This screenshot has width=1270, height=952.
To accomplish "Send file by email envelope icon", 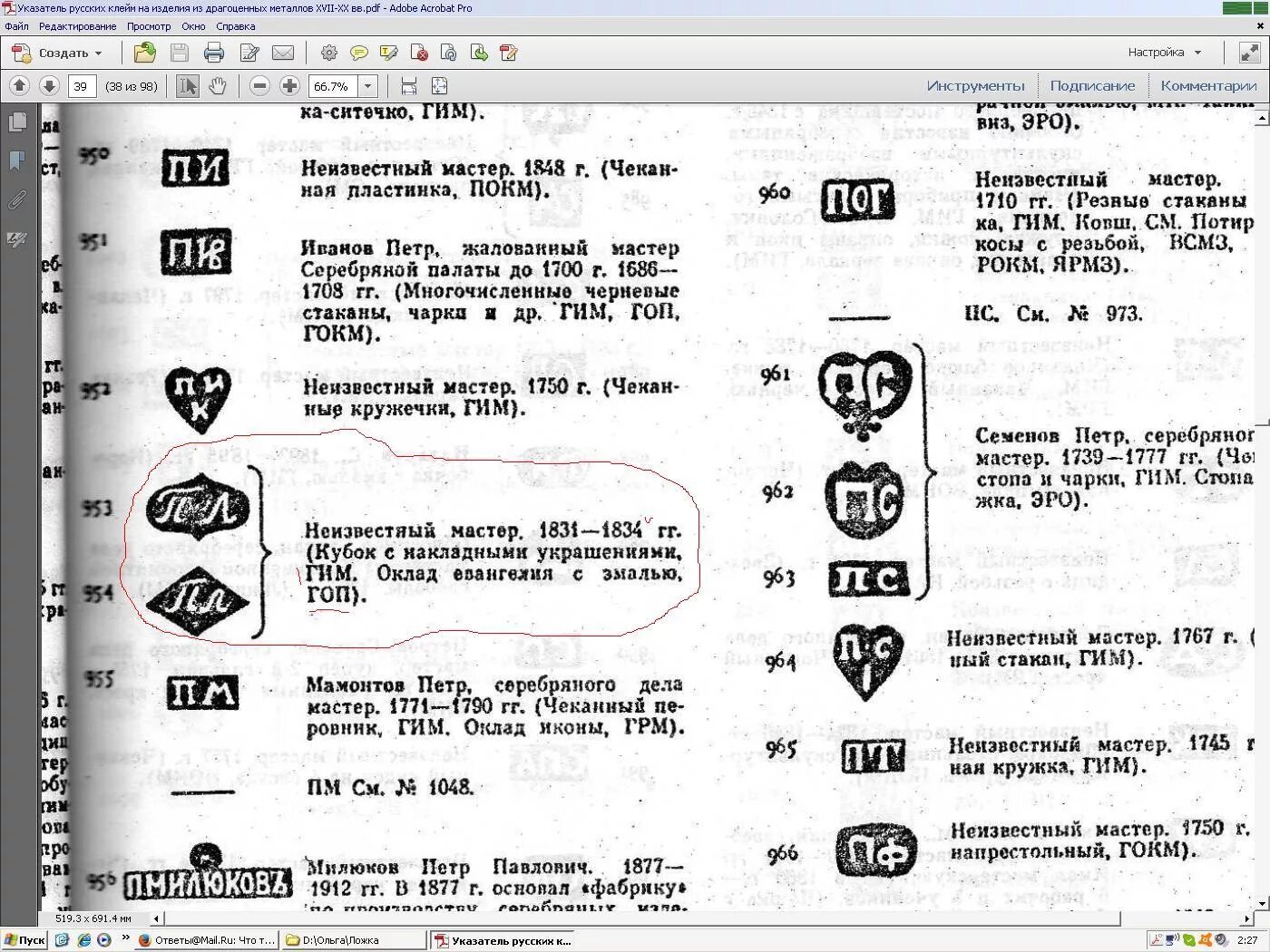I will point(283,53).
